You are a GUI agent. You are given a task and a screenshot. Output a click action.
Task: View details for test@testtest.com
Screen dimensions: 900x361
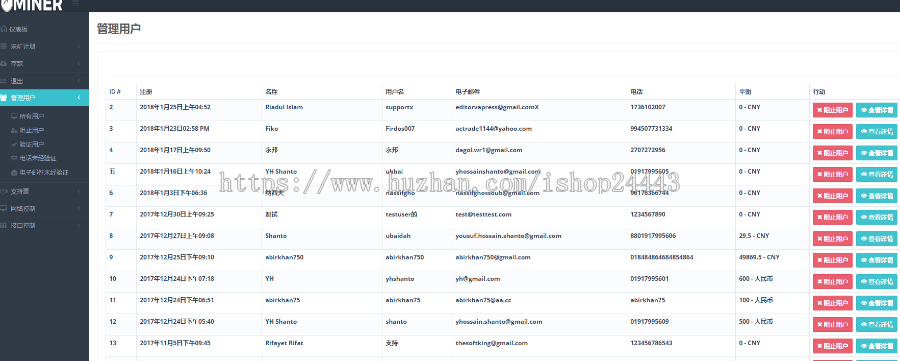click(876, 218)
